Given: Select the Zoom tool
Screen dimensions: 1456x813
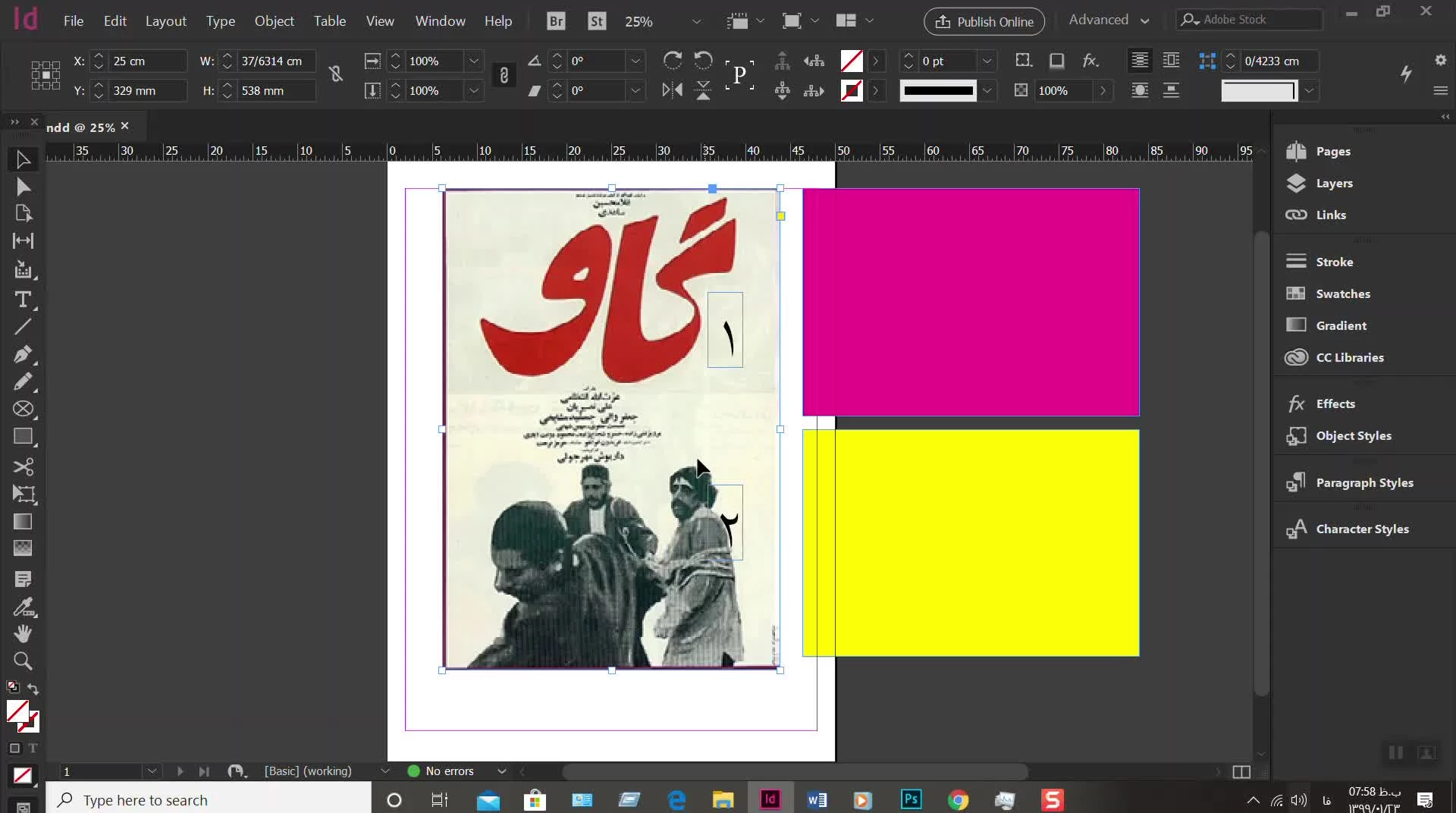Looking at the screenshot, I should [23, 661].
